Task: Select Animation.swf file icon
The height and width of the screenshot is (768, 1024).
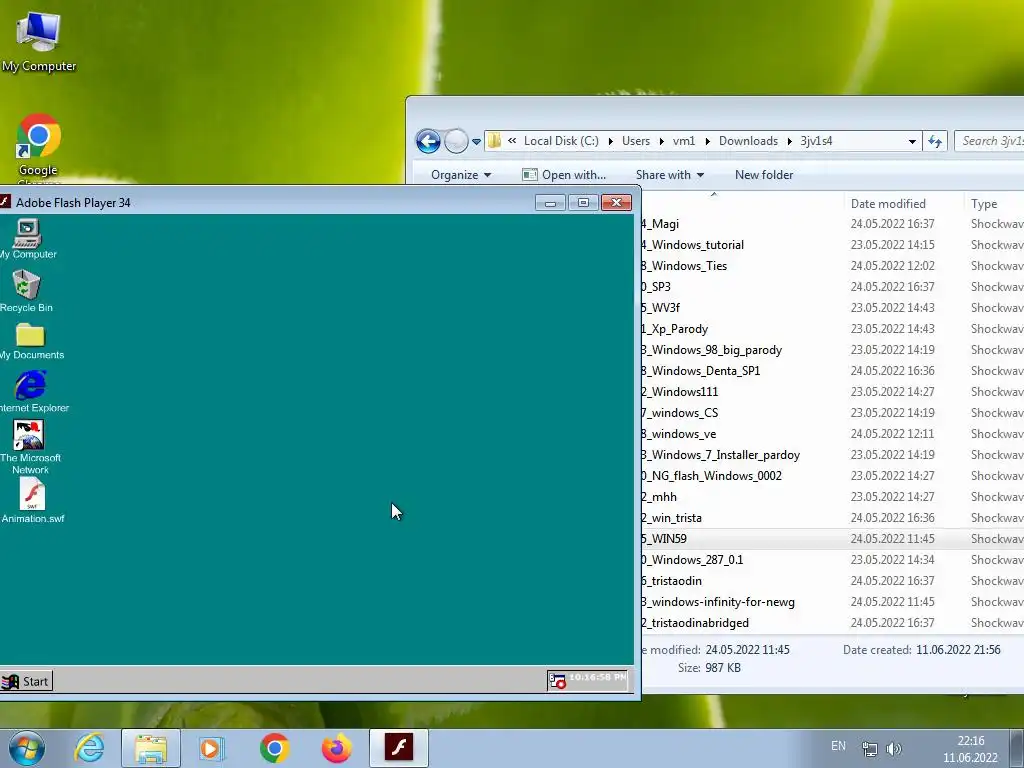Action: pos(32,501)
